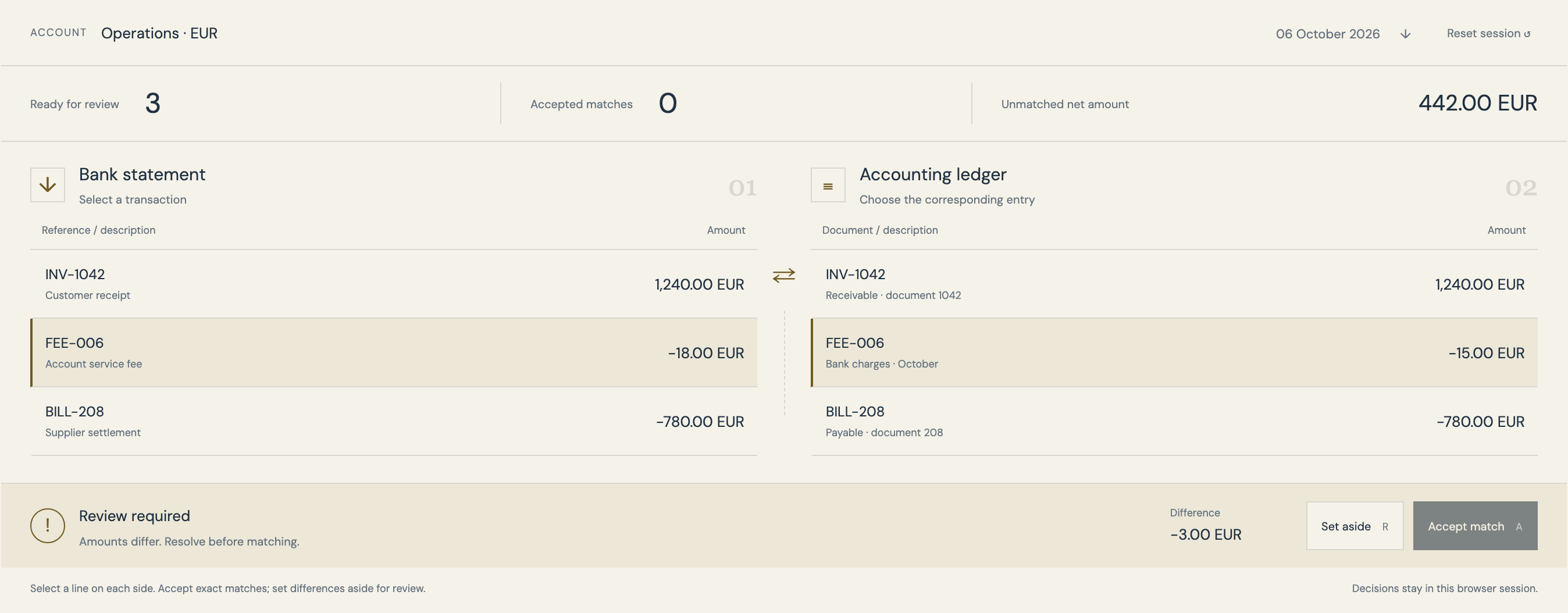Choose ledger entry INV-1042 Receivable
The image size is (1568, 613).
pyautogui.click(x=1174, y=284)
